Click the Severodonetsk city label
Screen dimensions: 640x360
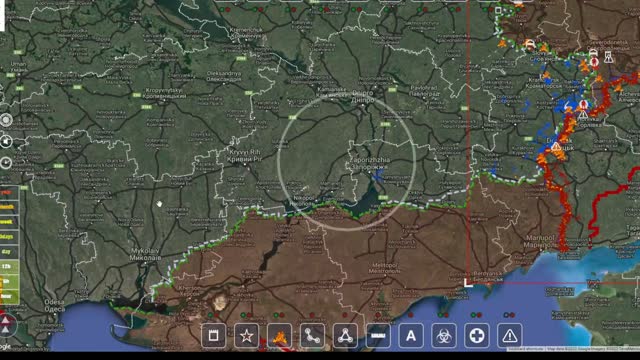tap(609, 44)
